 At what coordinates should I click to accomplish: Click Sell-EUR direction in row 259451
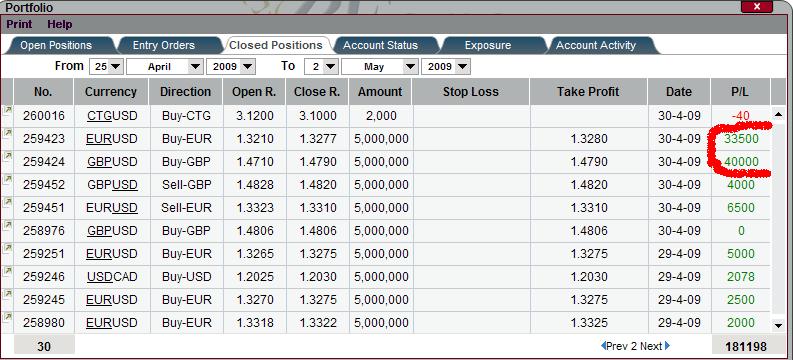186,208
